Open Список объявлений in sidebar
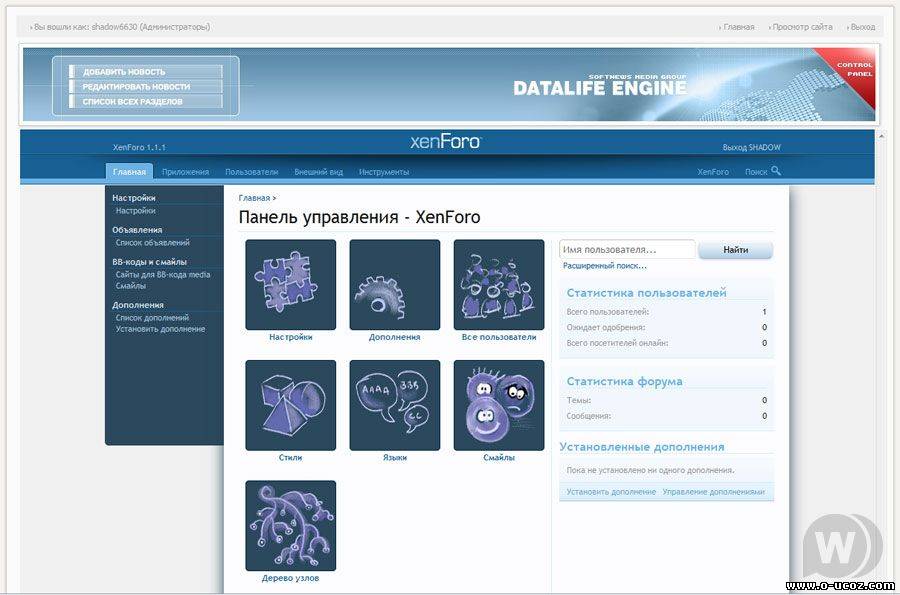Image resolution: width=900 pixels, height=595 pixels. point(153,243)
